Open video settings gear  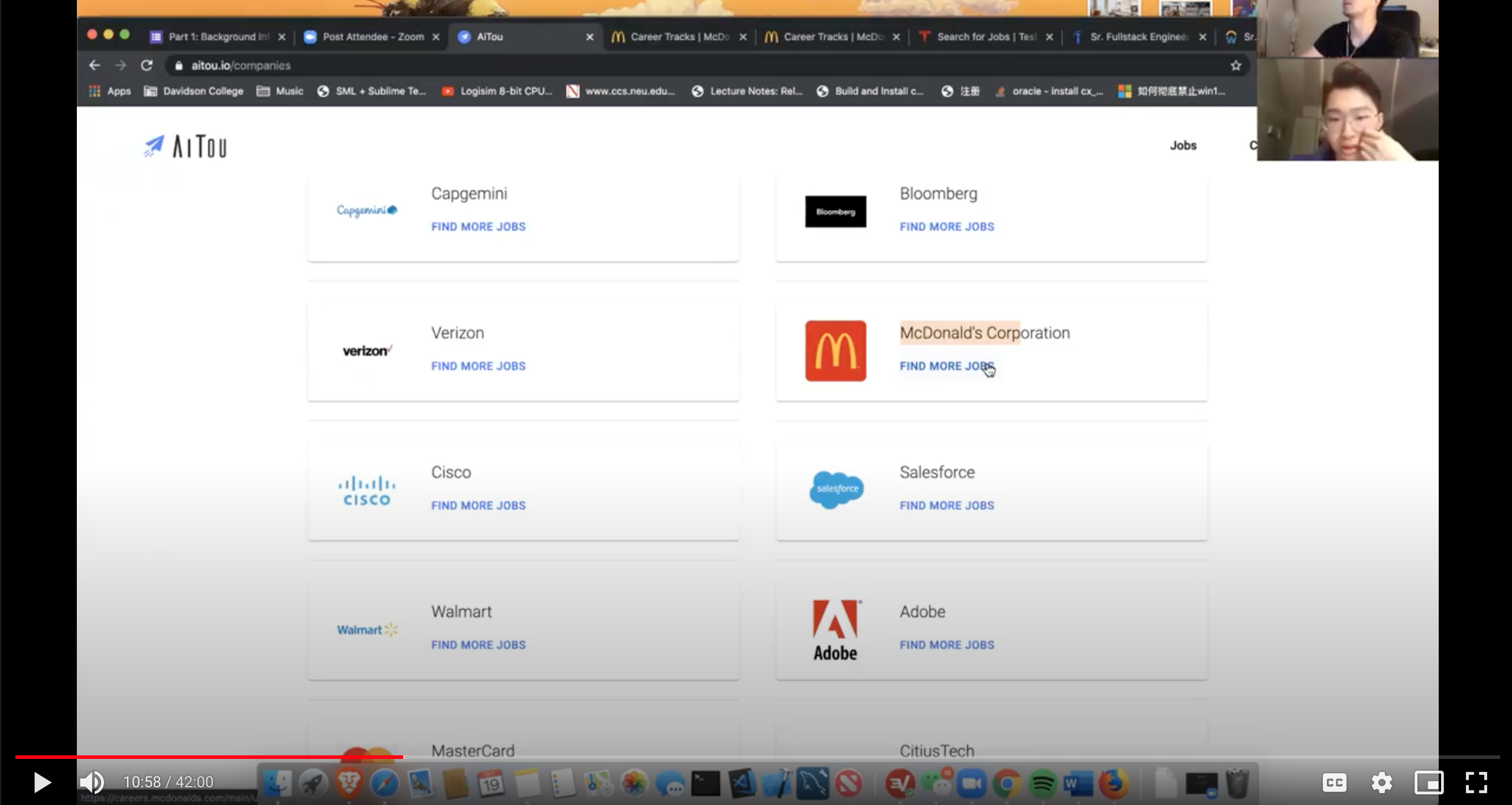(x=1381, y=783)
